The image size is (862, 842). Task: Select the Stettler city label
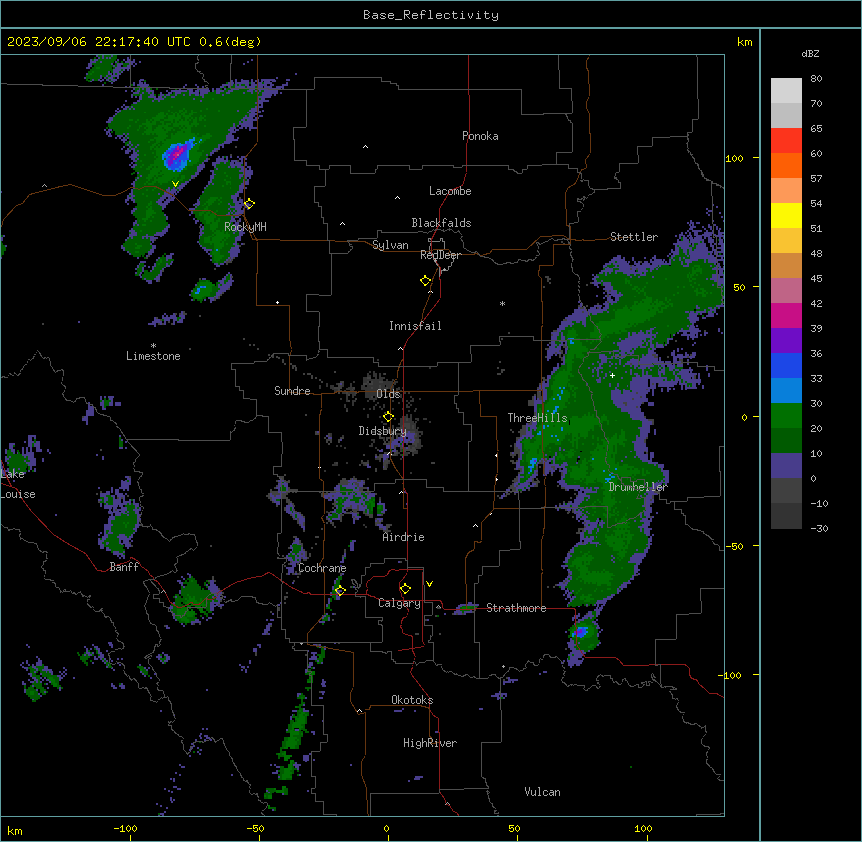[x=633, y=237]
